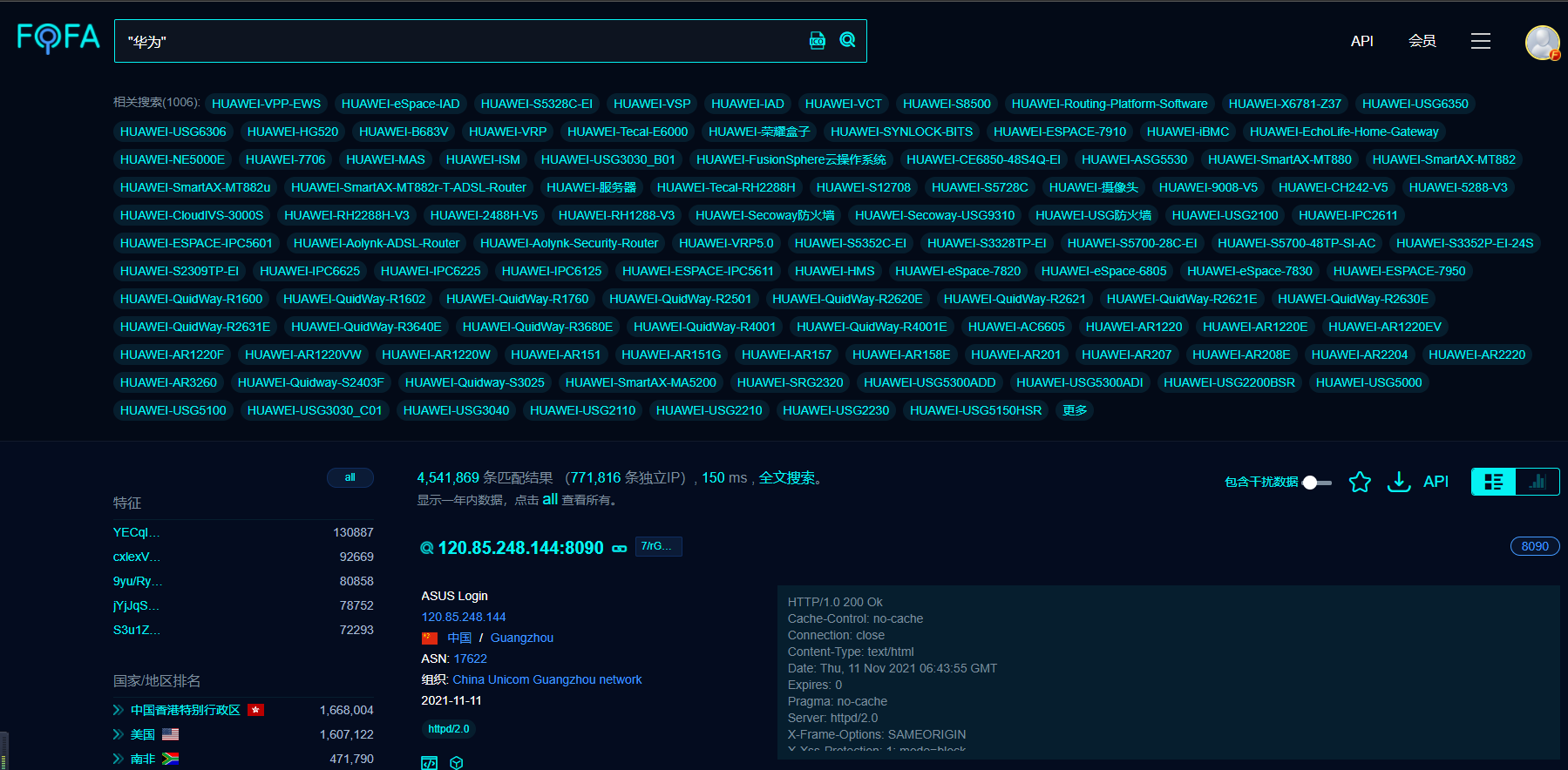Click ASN 17622 link
1568x770 pixels.
pos(470,659)
